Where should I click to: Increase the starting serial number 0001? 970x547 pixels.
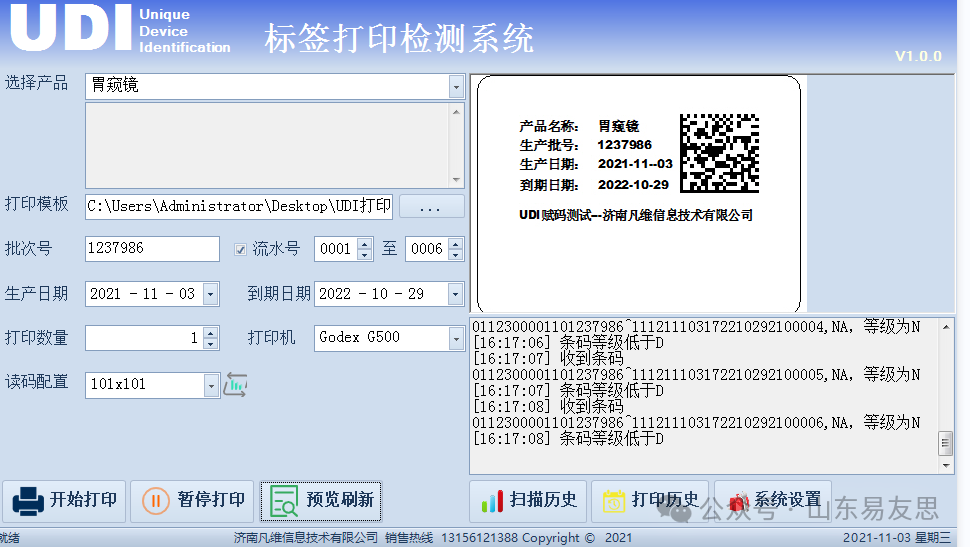(x=365, y=243)
